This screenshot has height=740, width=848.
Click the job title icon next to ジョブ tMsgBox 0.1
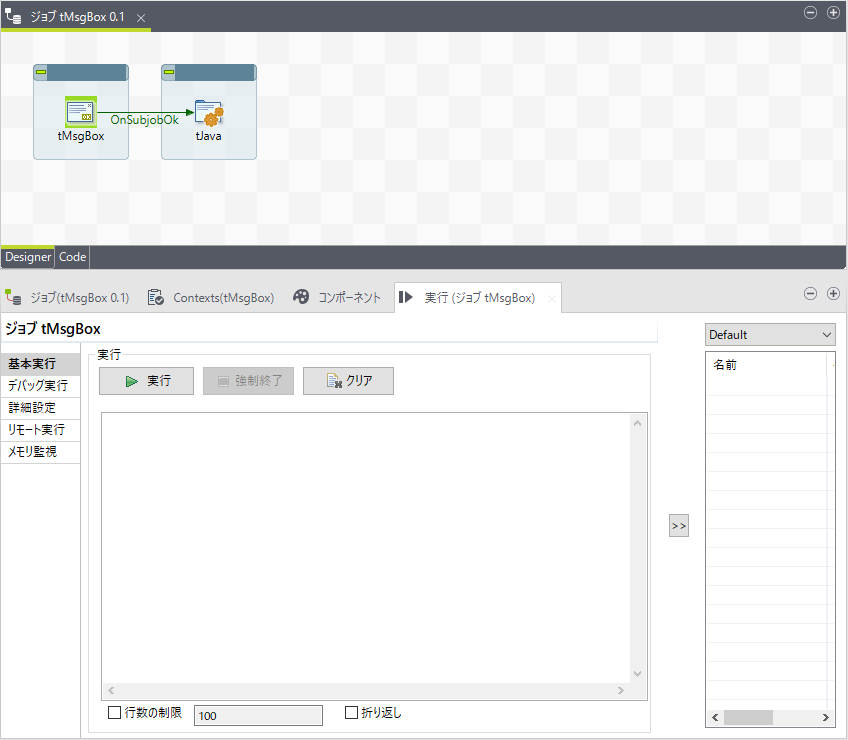coord(12,17)
